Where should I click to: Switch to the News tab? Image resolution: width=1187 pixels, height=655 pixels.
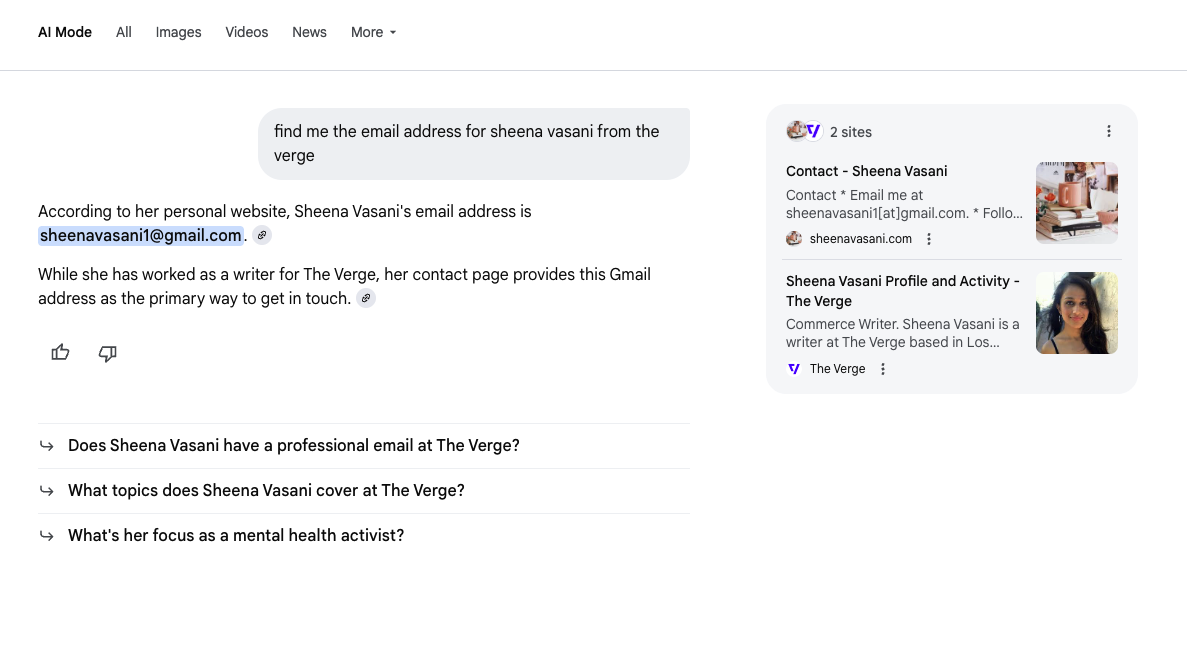click(x=309, y=32)
